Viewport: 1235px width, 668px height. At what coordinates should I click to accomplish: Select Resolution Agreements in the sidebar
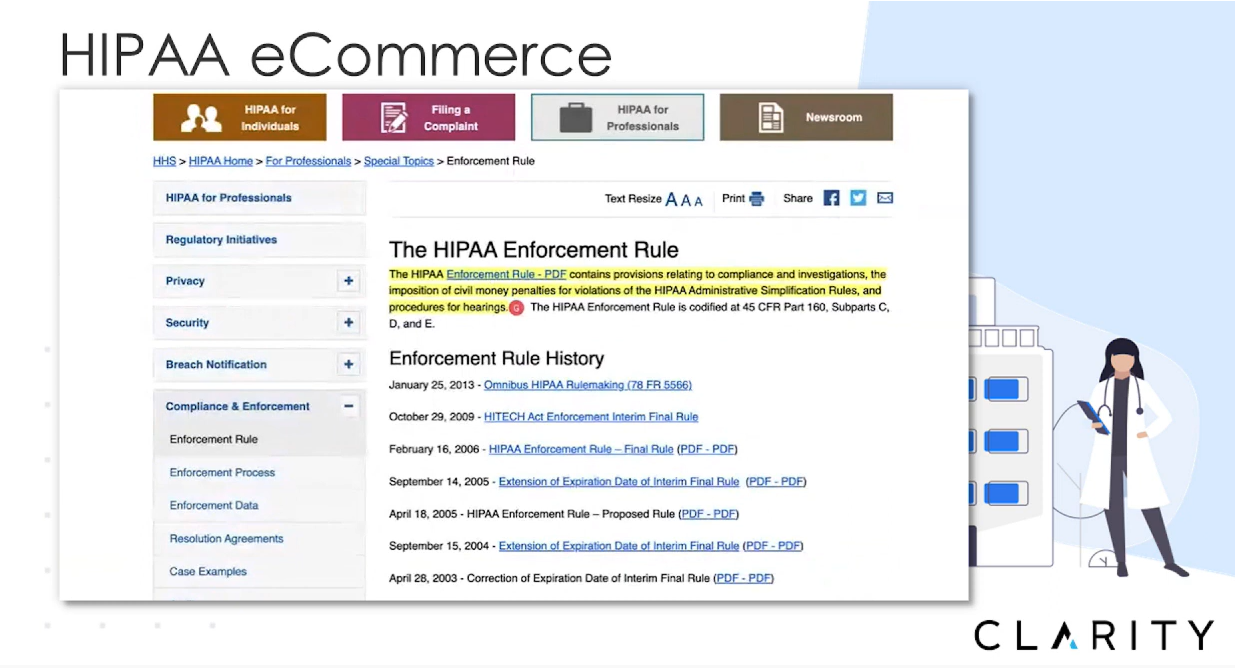(259, 539)
